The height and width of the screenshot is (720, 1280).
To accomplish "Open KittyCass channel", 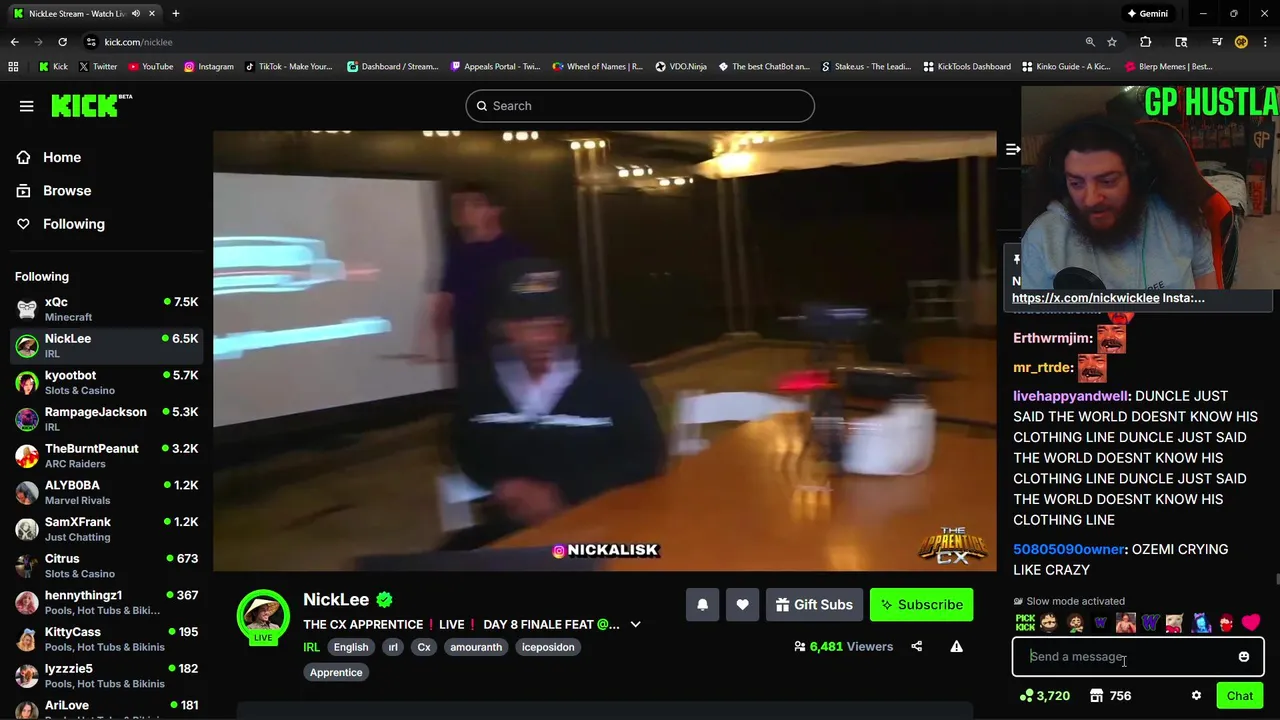I will [x=106, y=639].
